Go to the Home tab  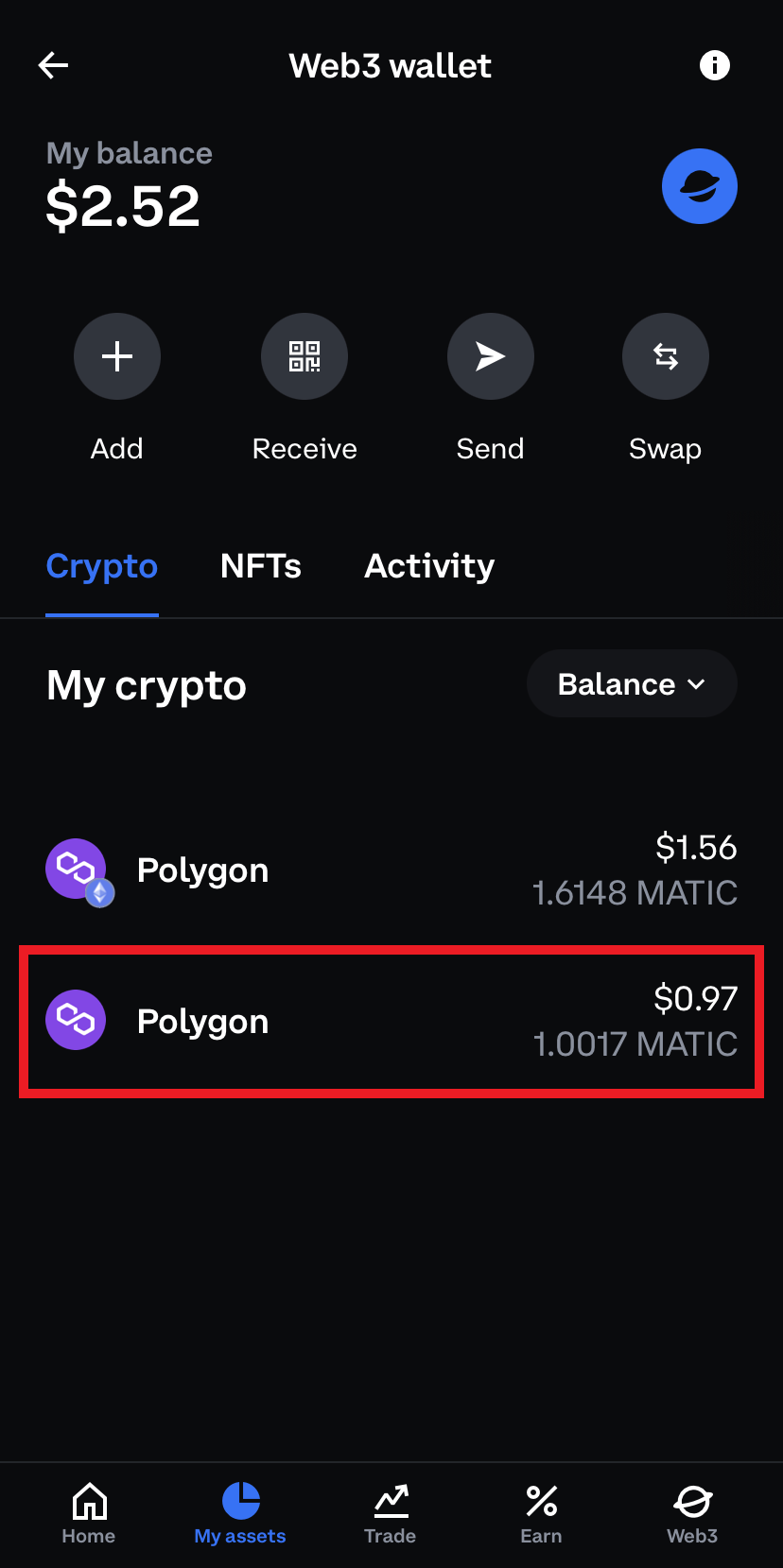click(89, 1512)
